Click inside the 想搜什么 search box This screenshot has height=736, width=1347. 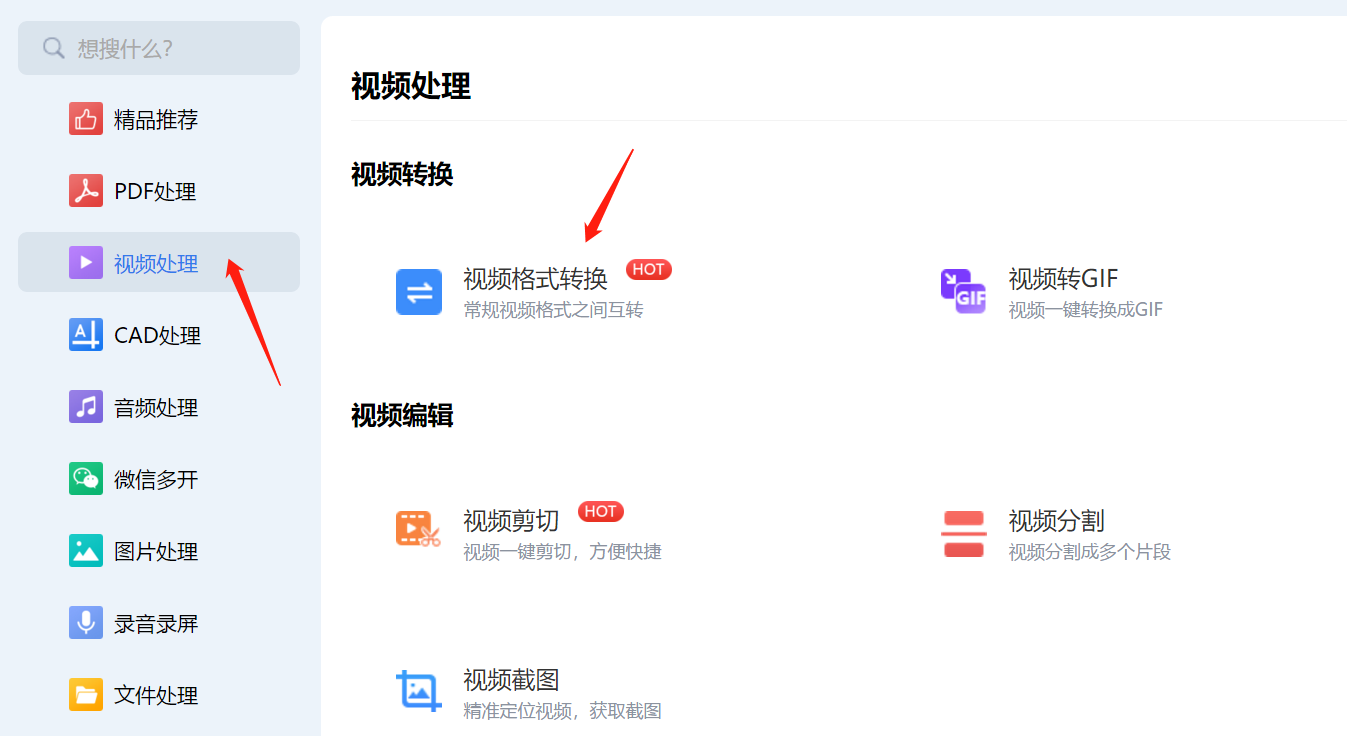(160, 47)
